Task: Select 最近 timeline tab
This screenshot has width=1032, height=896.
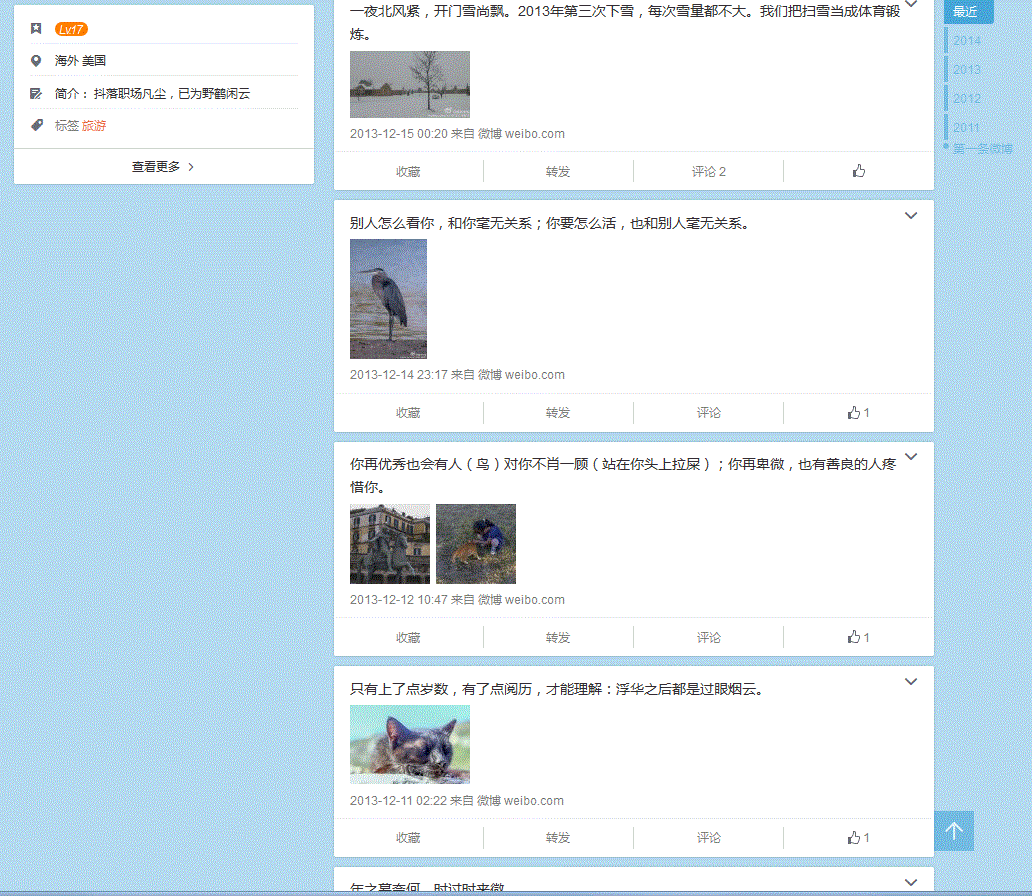Action: [967, 12]
